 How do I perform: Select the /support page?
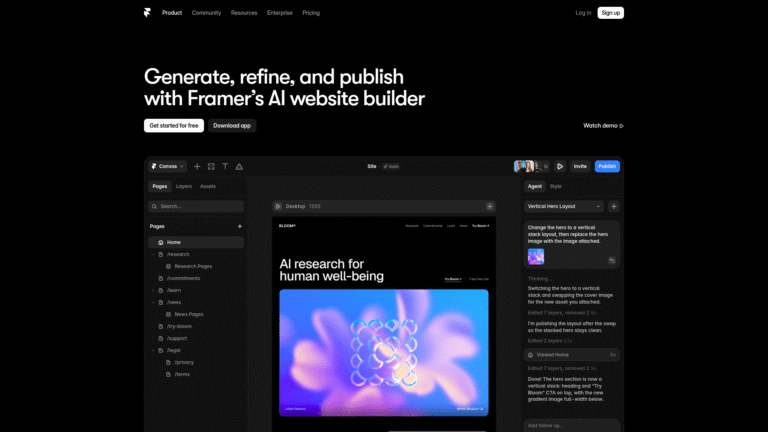177,338
